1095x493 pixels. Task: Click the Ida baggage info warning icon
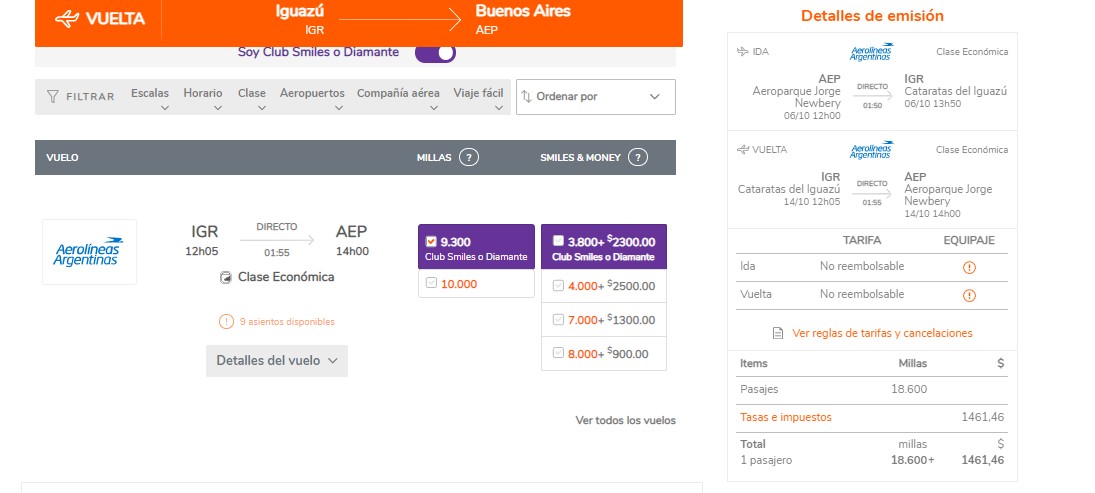pos(968,267)
